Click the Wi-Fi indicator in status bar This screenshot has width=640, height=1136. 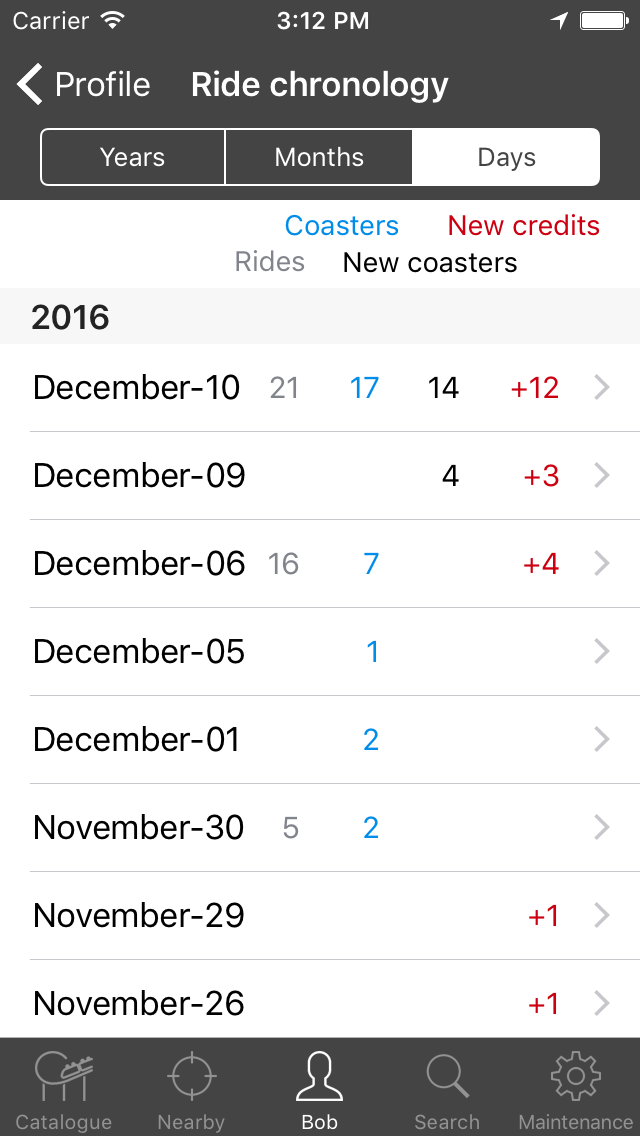[x=114, y=19]
